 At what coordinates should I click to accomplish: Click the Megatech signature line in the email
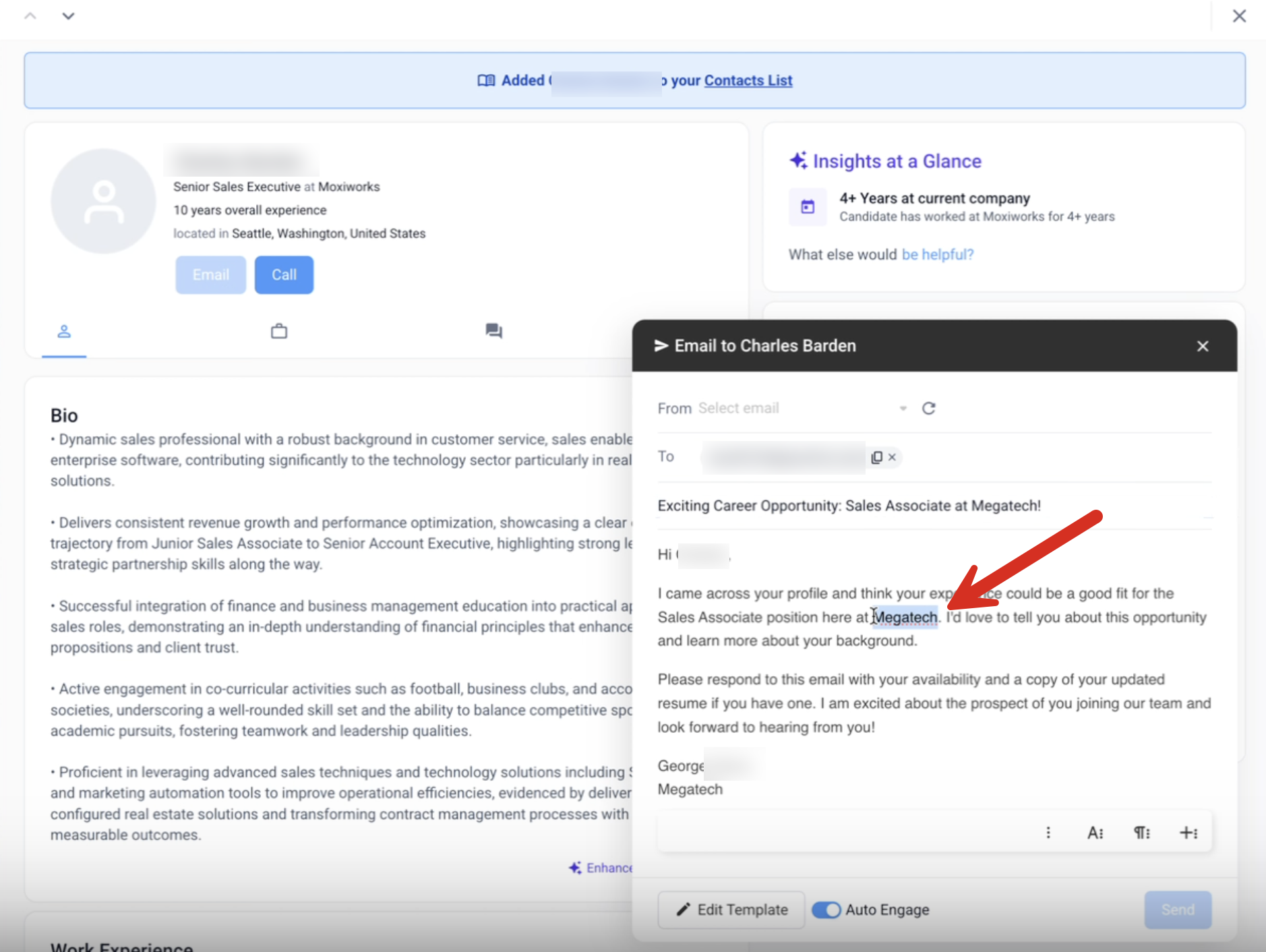[x=690, y=790]
